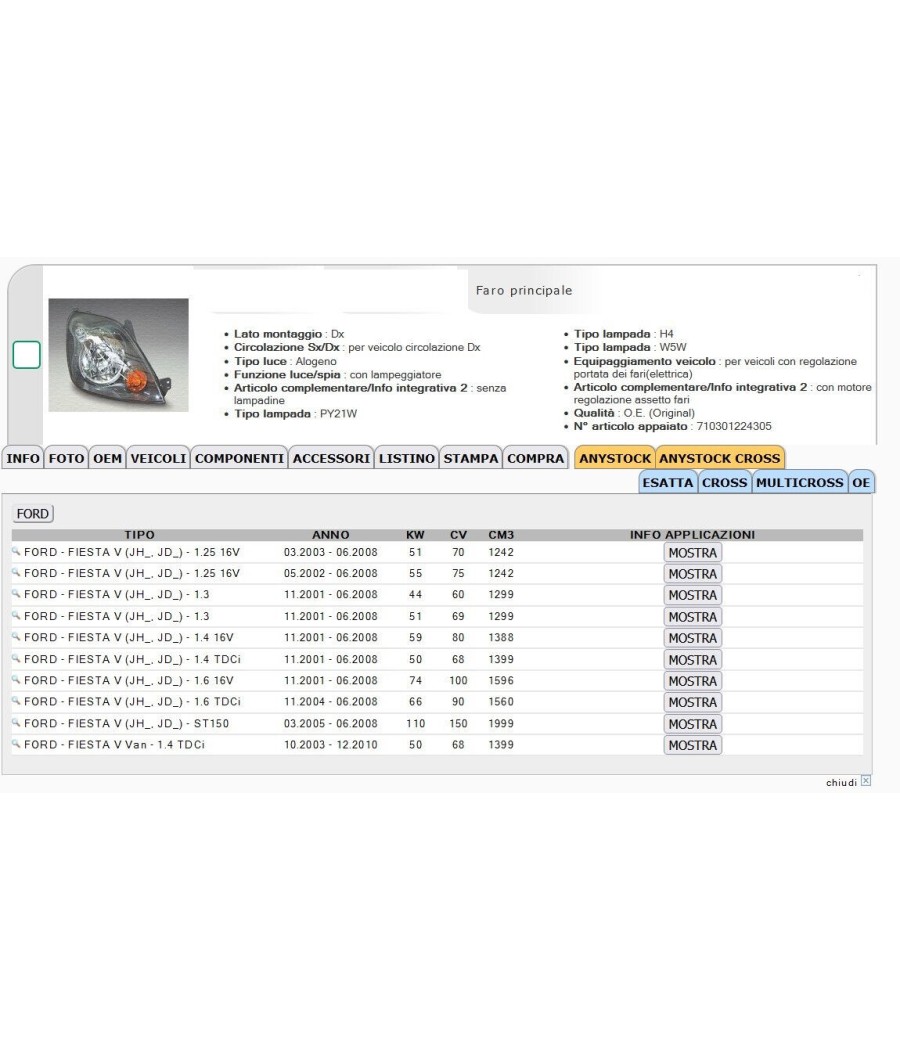Switch to the FOTO tab
This screenshot has height=1050, width=900.
[66, 458]
